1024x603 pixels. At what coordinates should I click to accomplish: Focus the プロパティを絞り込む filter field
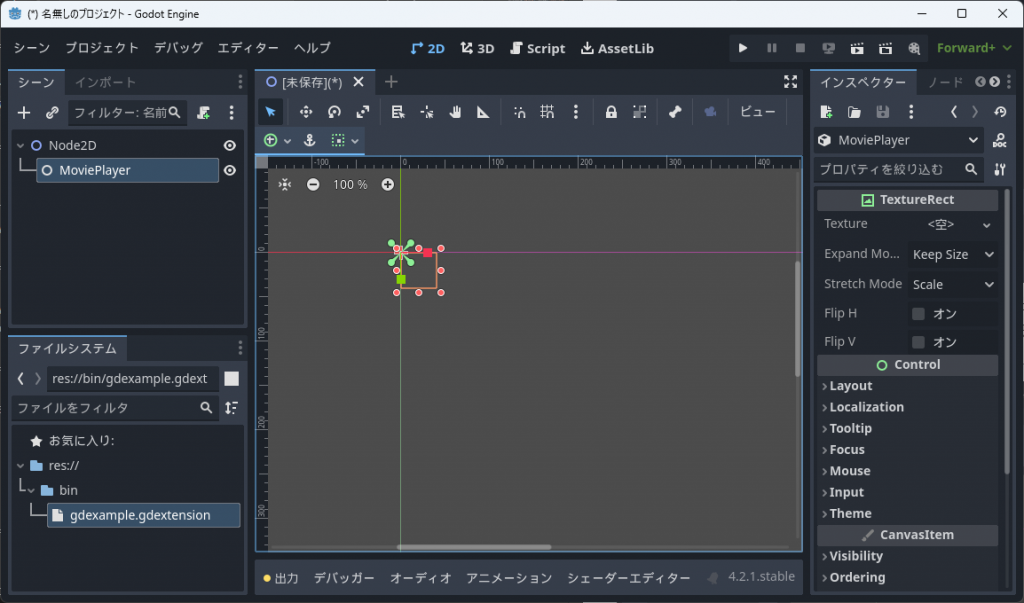coord(899,169)
